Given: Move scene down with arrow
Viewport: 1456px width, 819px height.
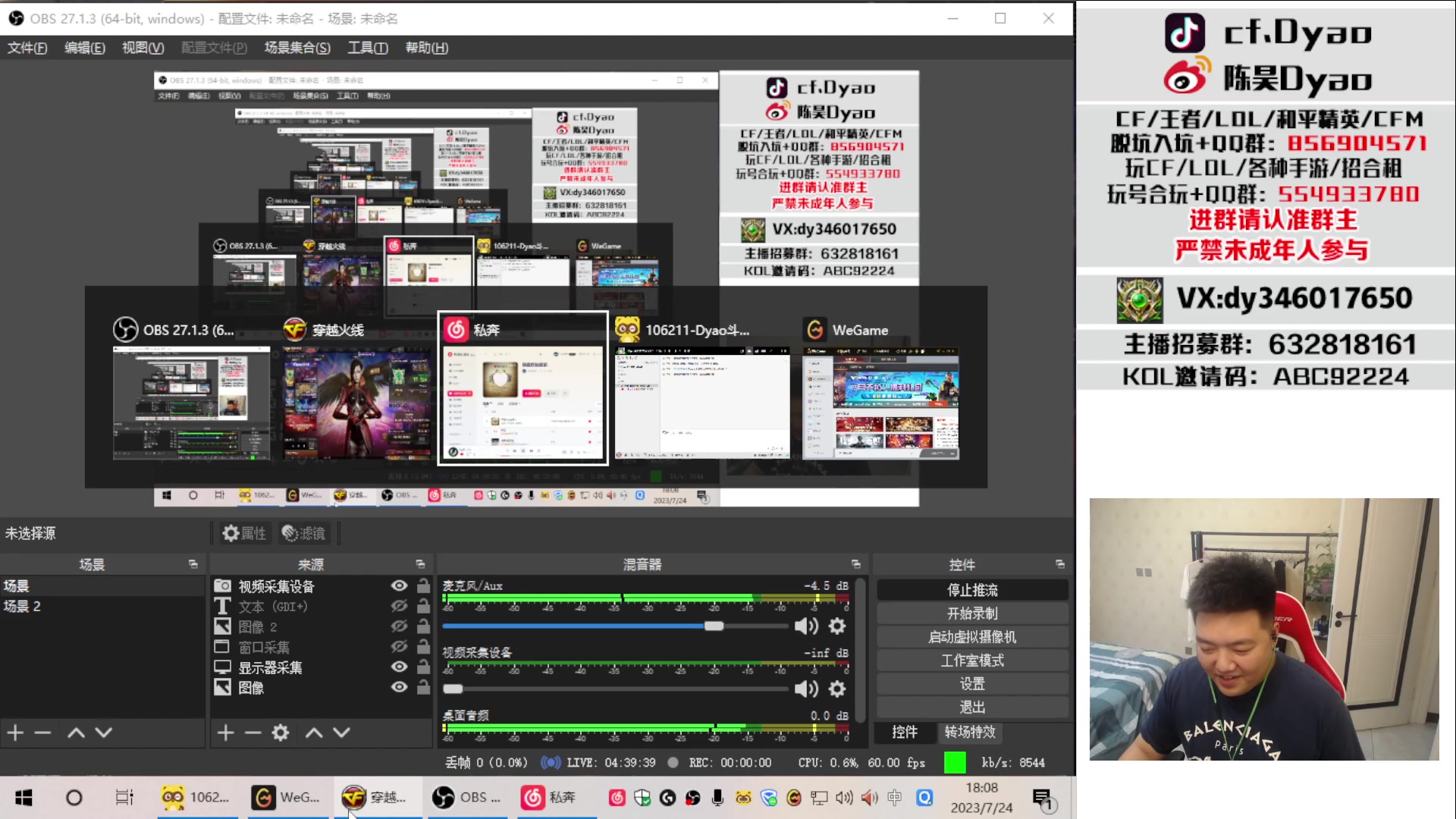Looking at the screenshot, I should click(104, 733).
